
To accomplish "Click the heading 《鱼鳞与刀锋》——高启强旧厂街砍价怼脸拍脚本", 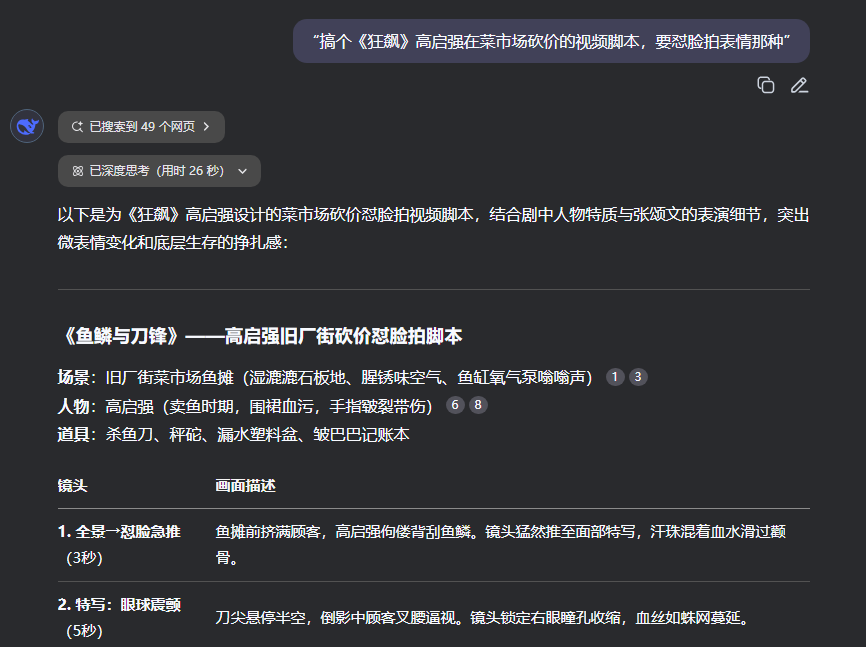I will (x=260, y=336).
